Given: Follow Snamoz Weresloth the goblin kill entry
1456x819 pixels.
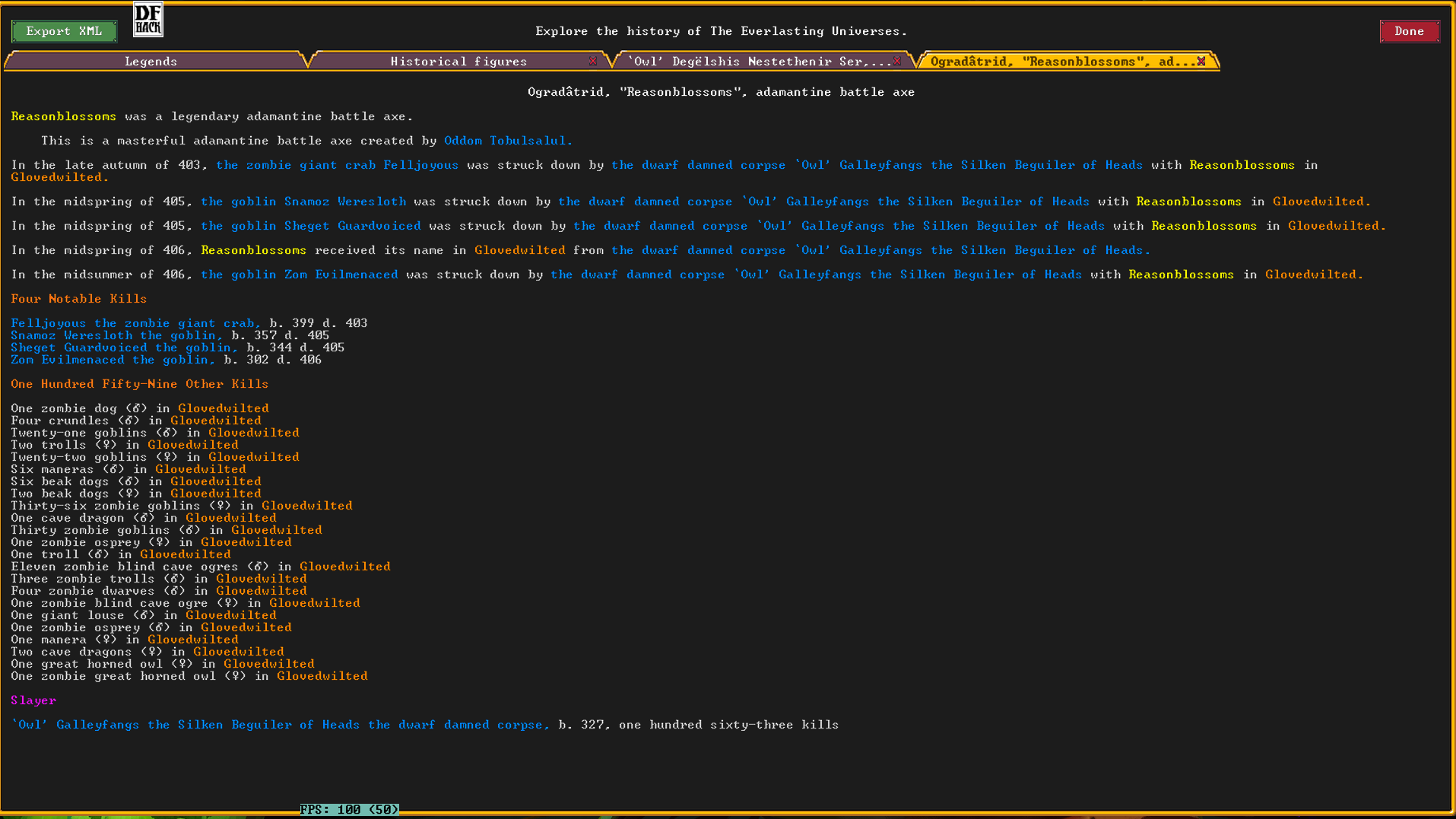Looking at the screenshot, I should click(117, 335).
